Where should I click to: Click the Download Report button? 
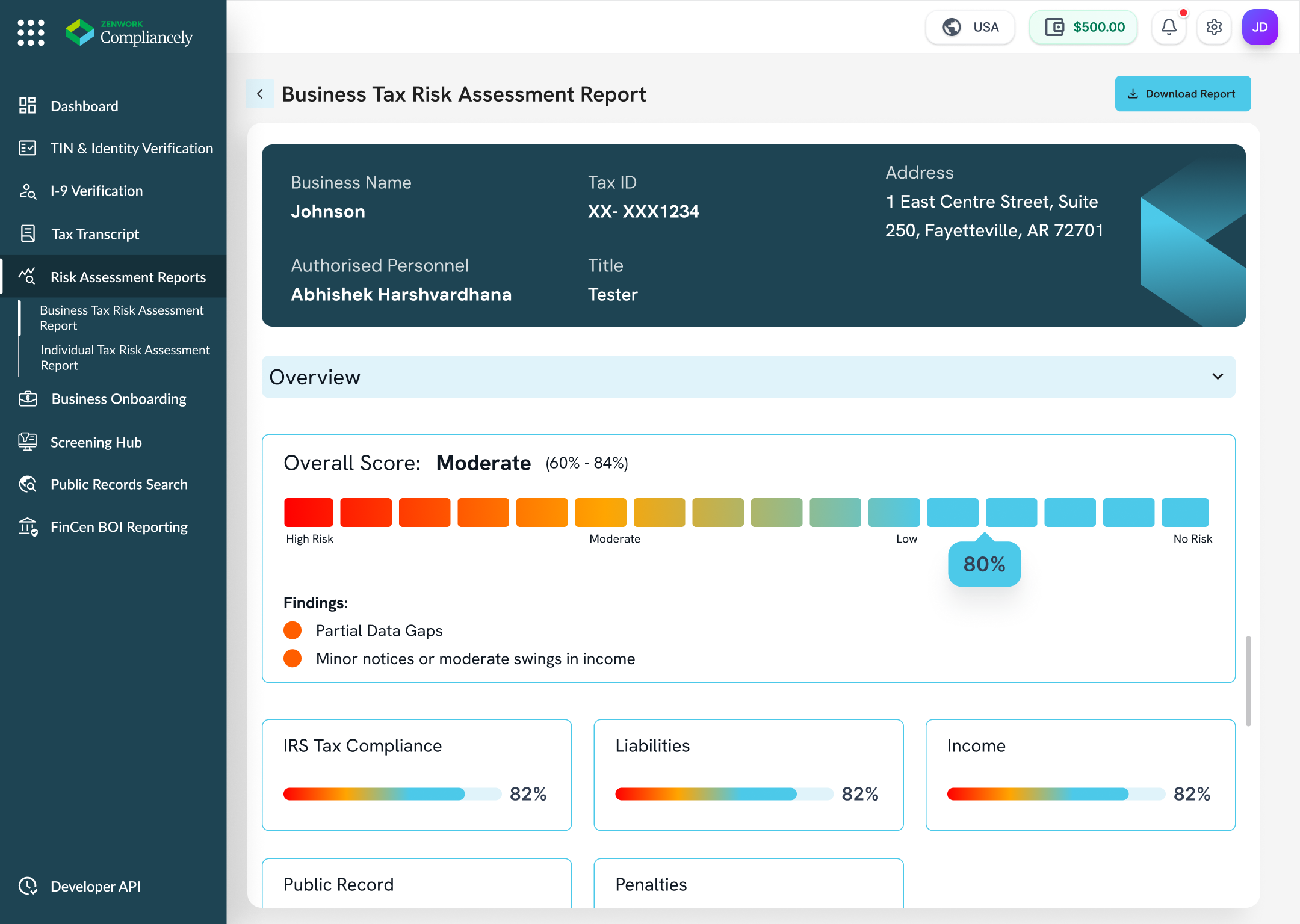pos(1183,94)
